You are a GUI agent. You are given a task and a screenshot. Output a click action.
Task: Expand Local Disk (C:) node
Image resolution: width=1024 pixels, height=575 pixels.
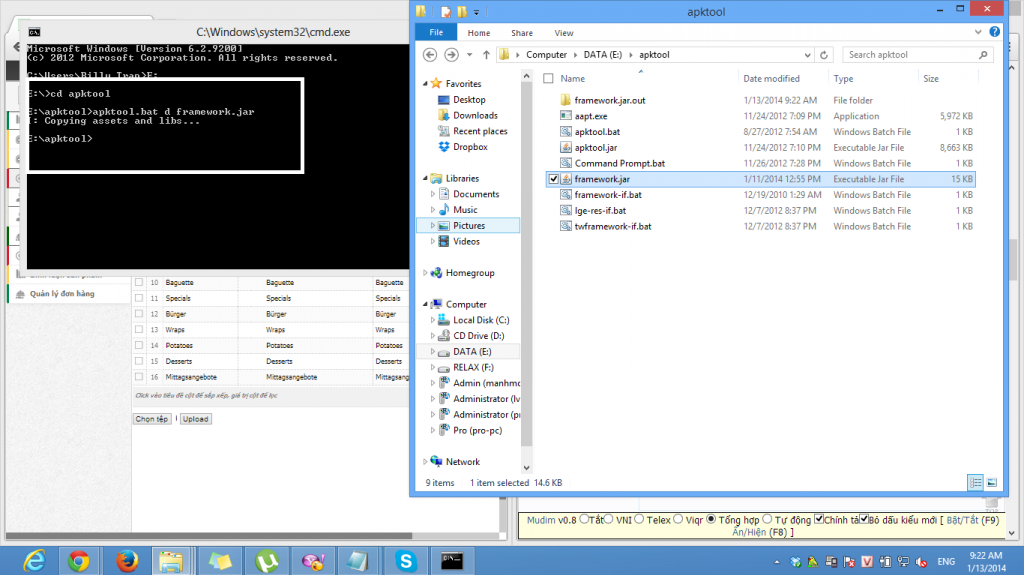click(x=432, y=320)
